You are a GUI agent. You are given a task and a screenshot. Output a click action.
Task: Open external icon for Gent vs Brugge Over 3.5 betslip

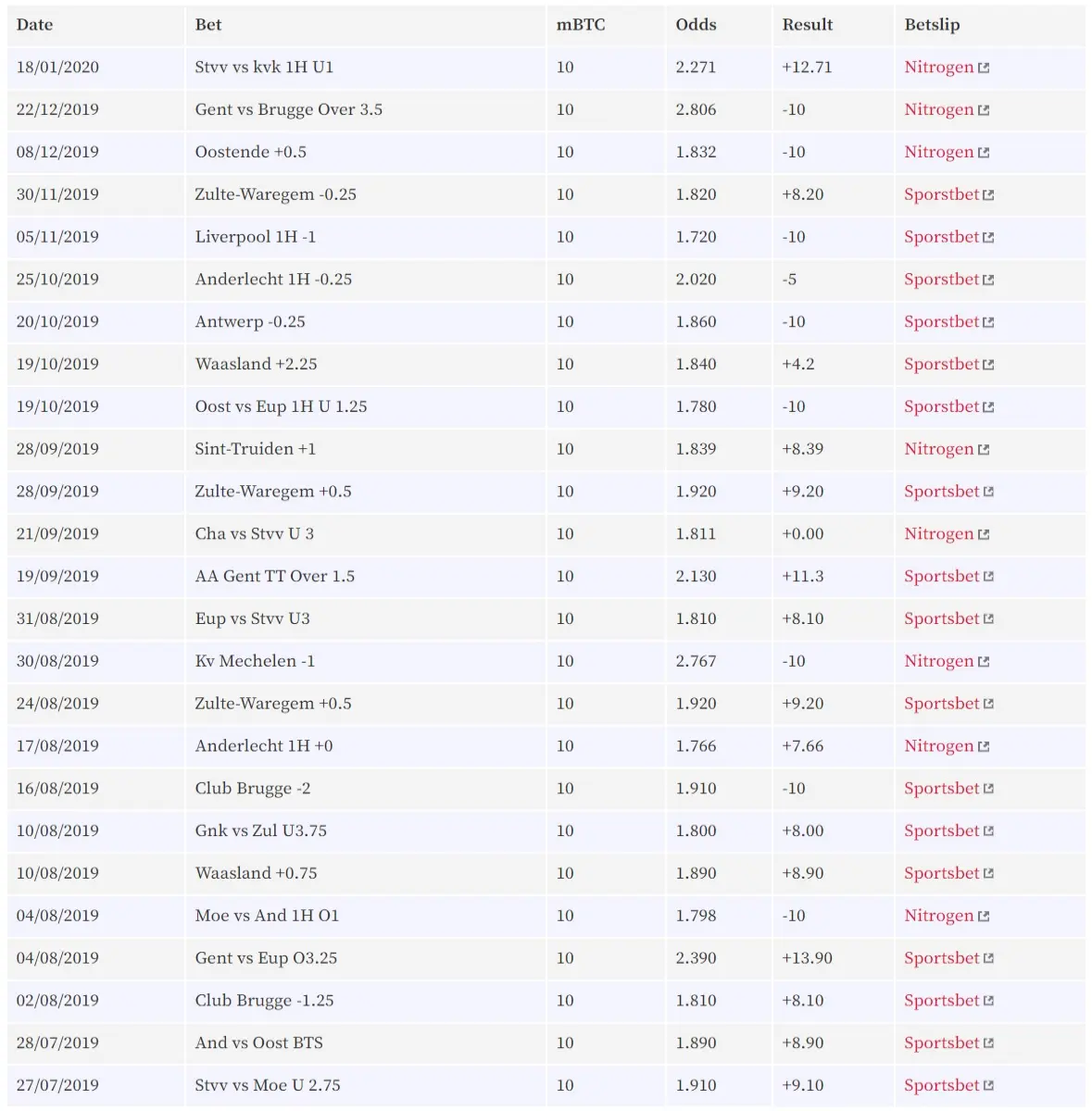pyautogui.click(x=984, y=110)
